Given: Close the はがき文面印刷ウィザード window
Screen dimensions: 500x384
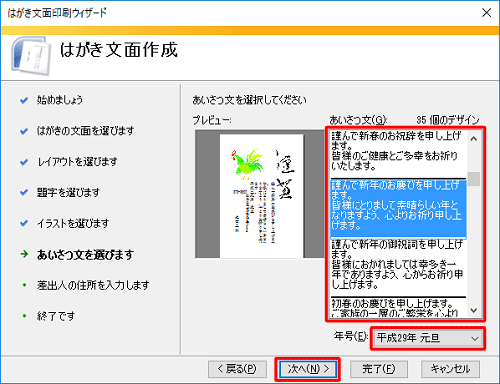Looking at the screenshot, I should pyautogui.click(x=487, y=13).
